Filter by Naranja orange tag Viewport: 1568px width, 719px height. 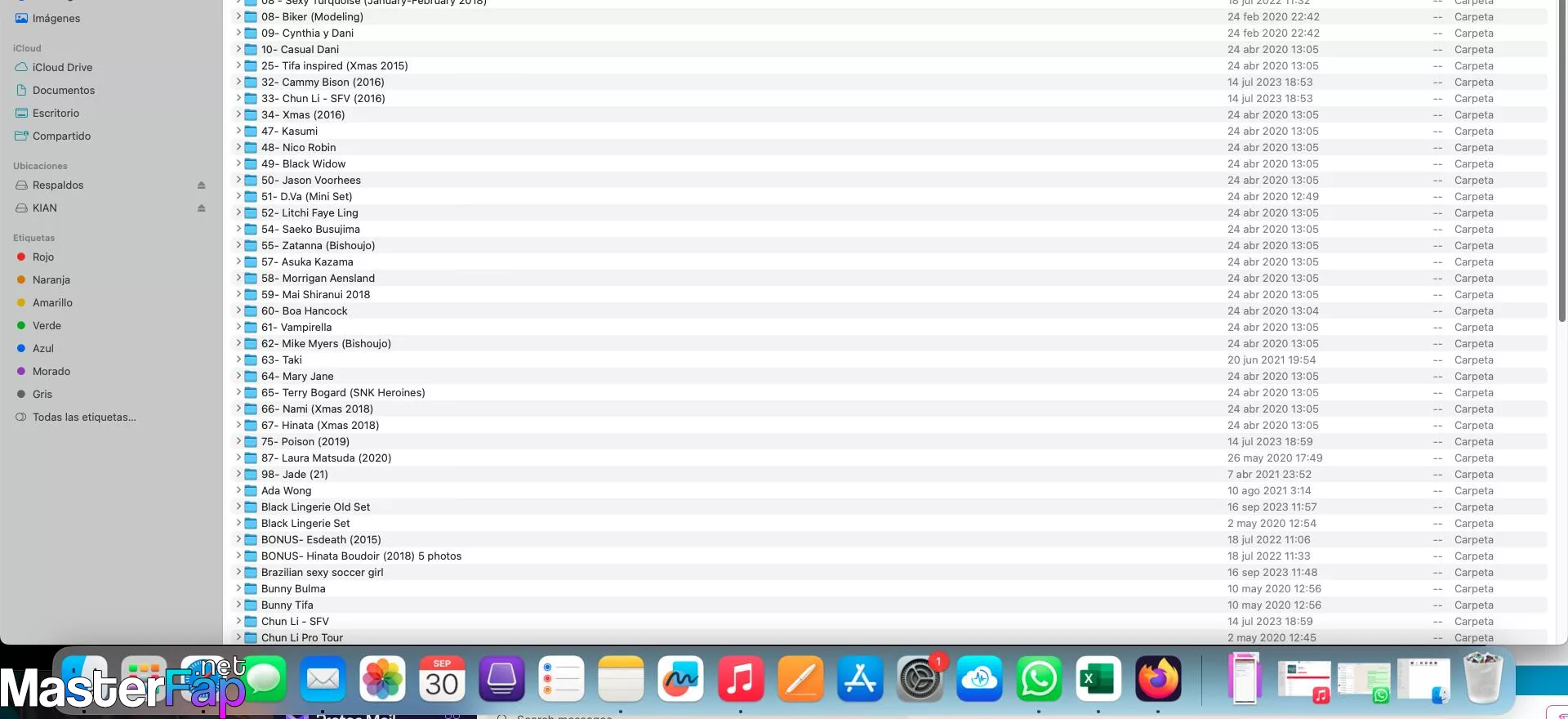click(x=51, y=279)
